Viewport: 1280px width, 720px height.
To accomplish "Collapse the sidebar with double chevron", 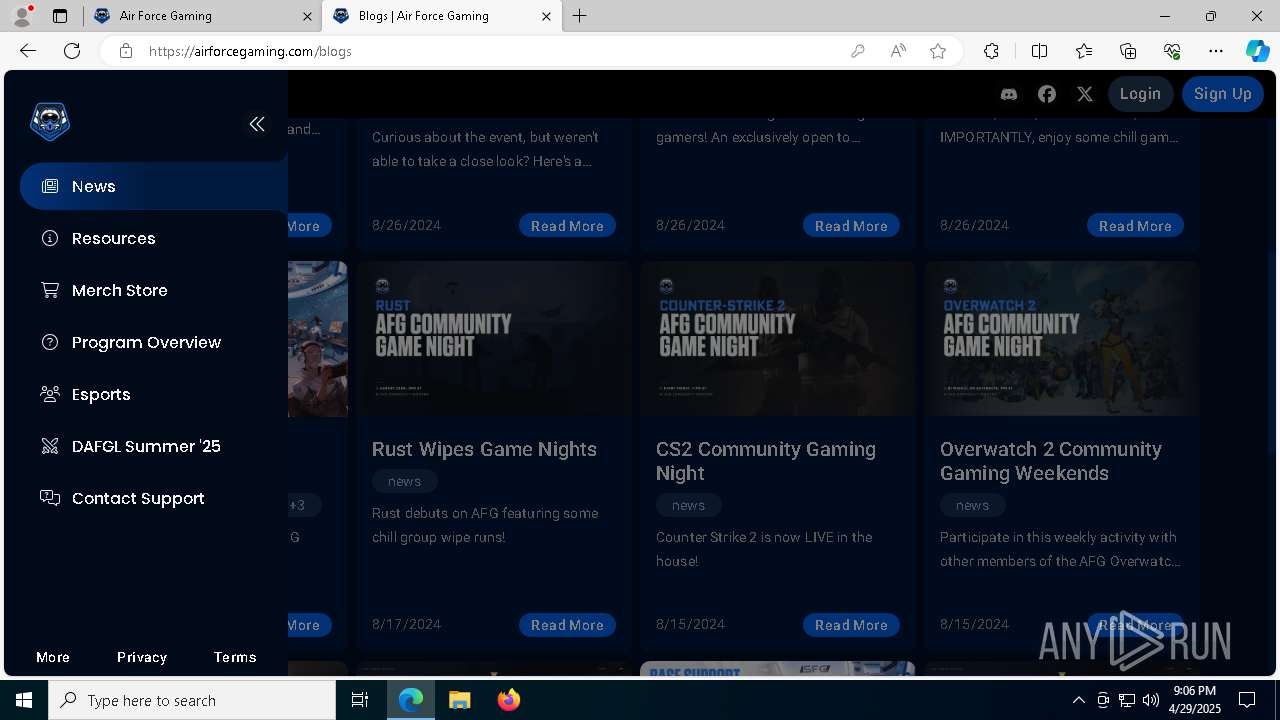I will click(257, 124).
